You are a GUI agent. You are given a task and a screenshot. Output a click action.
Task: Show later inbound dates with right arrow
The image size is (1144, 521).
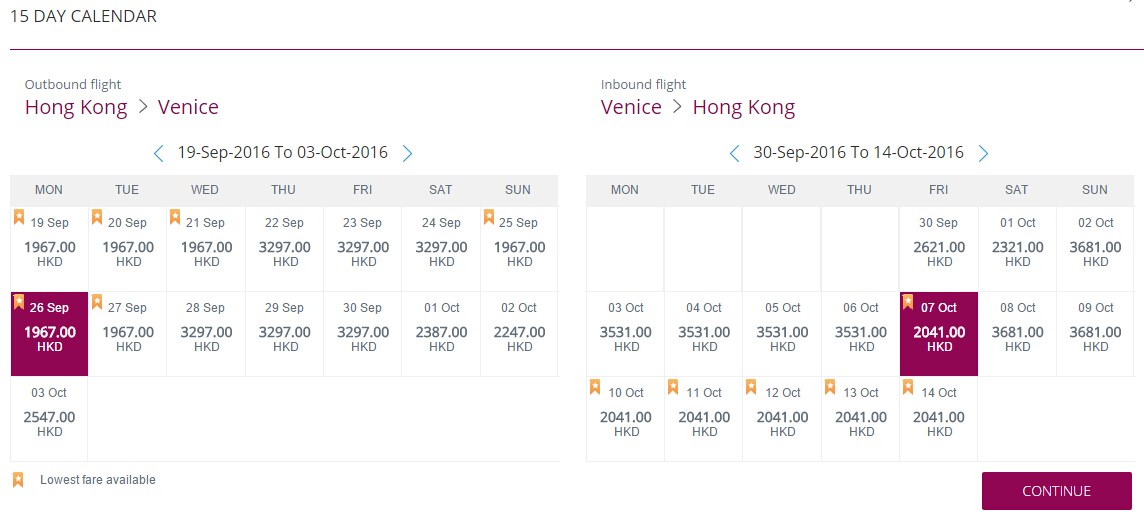(x=983, y=153)
